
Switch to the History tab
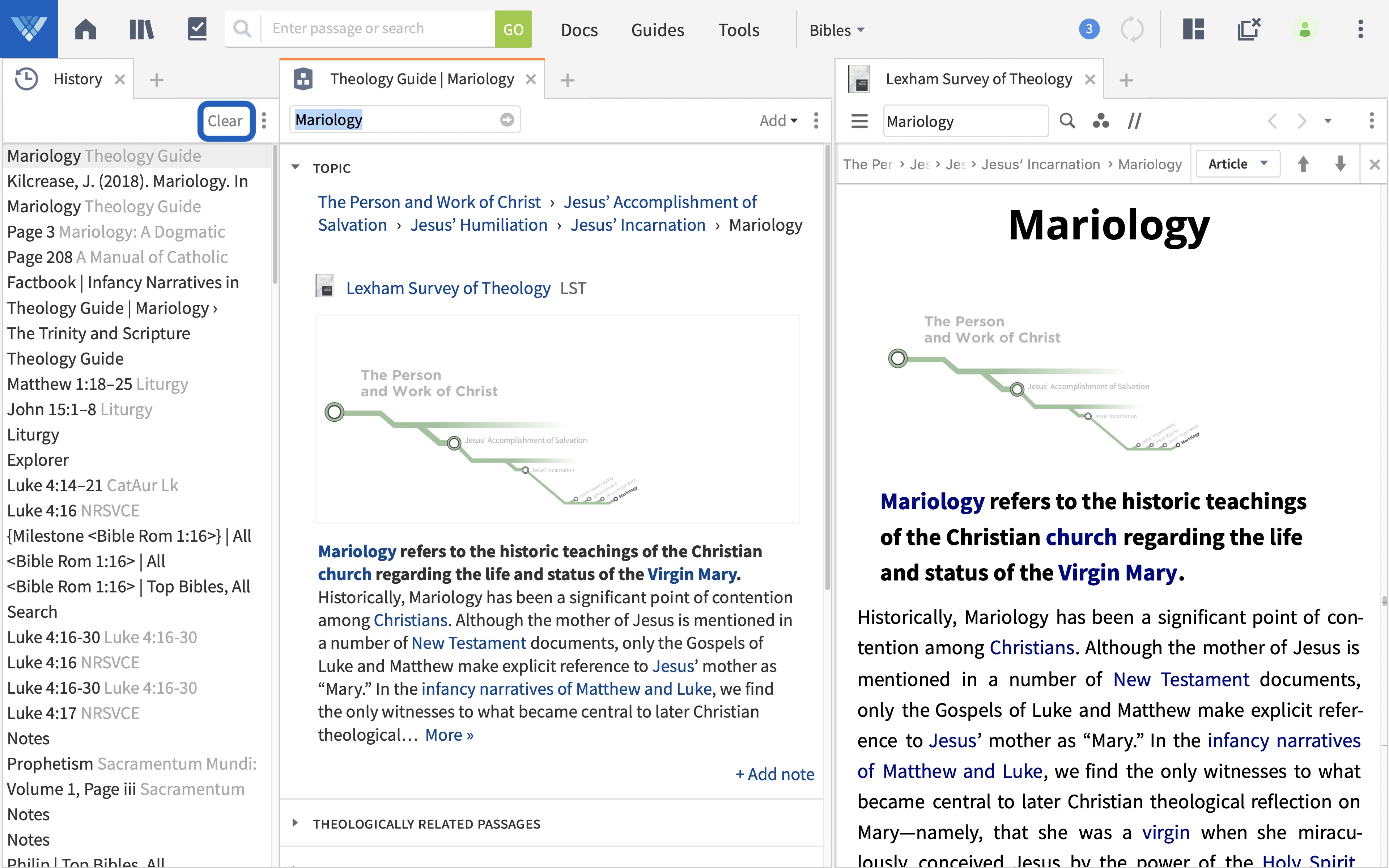(77, 78)
